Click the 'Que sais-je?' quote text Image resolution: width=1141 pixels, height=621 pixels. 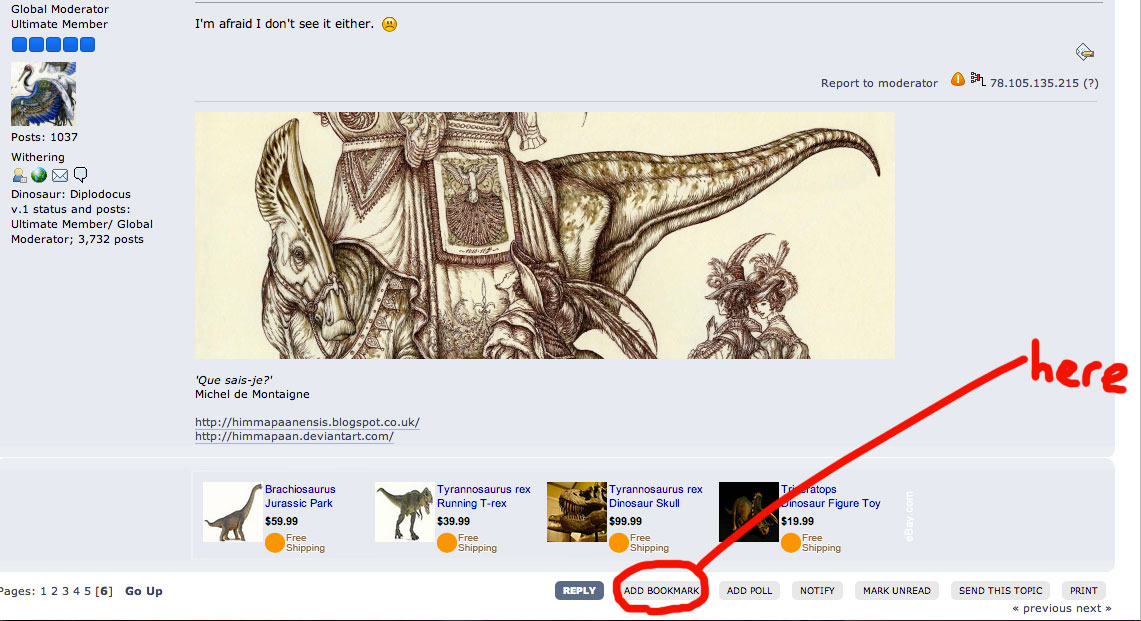click(234, 380)
